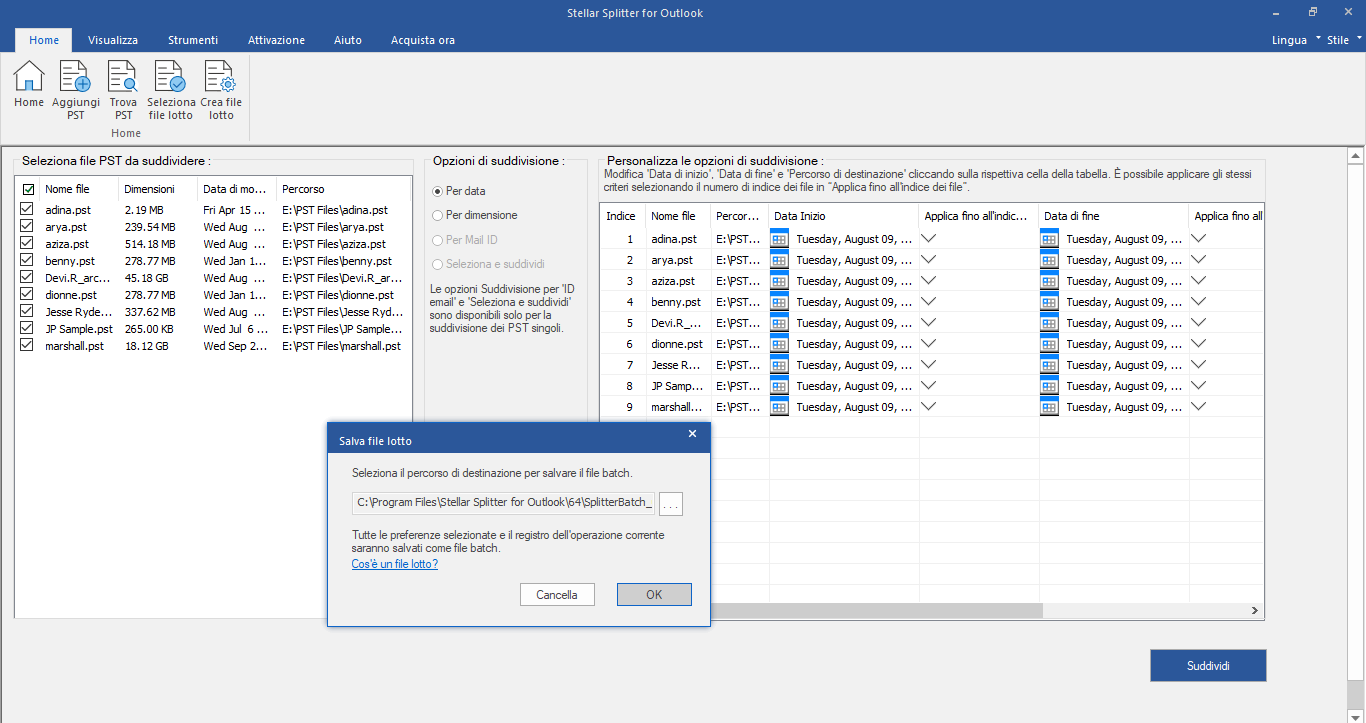Open the Strumenti tab
The width and height of the screenshot is (1366, 723).
193,40
